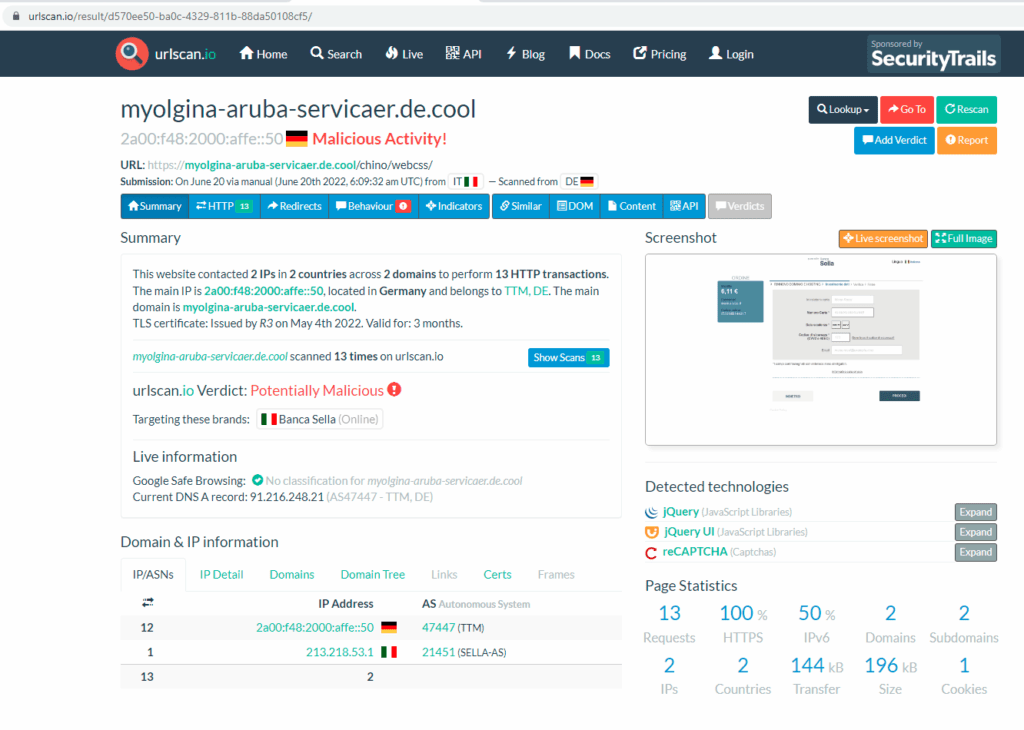Click the SecurityTrails sponsor banner
Viewport: 1024px width, 730px height.
point(933,54)
